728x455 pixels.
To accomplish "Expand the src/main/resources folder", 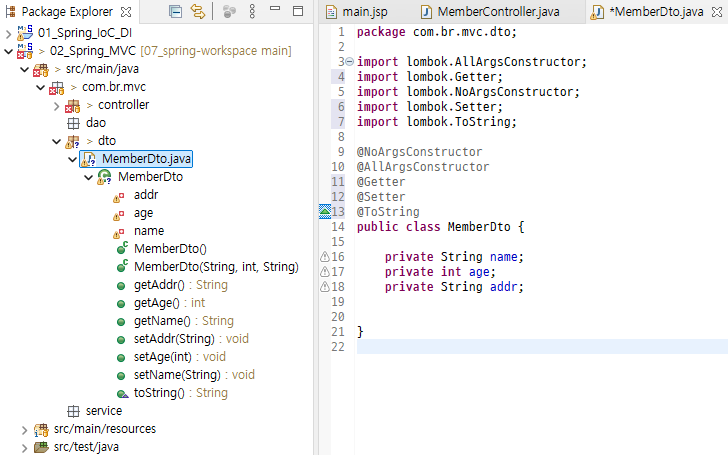I will click(x=25, y=430).
